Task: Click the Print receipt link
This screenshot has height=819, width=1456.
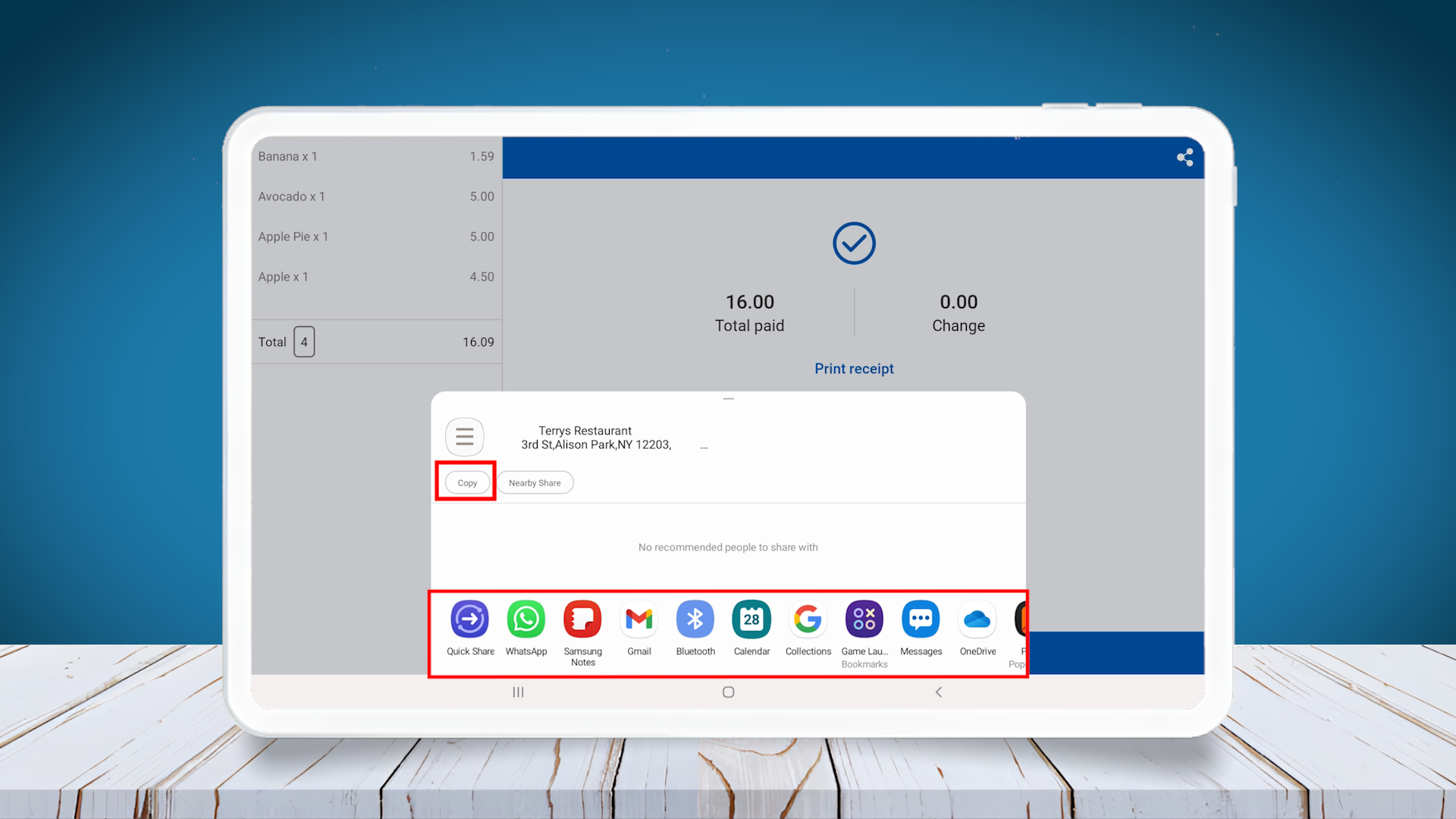Action: (854, 369)
